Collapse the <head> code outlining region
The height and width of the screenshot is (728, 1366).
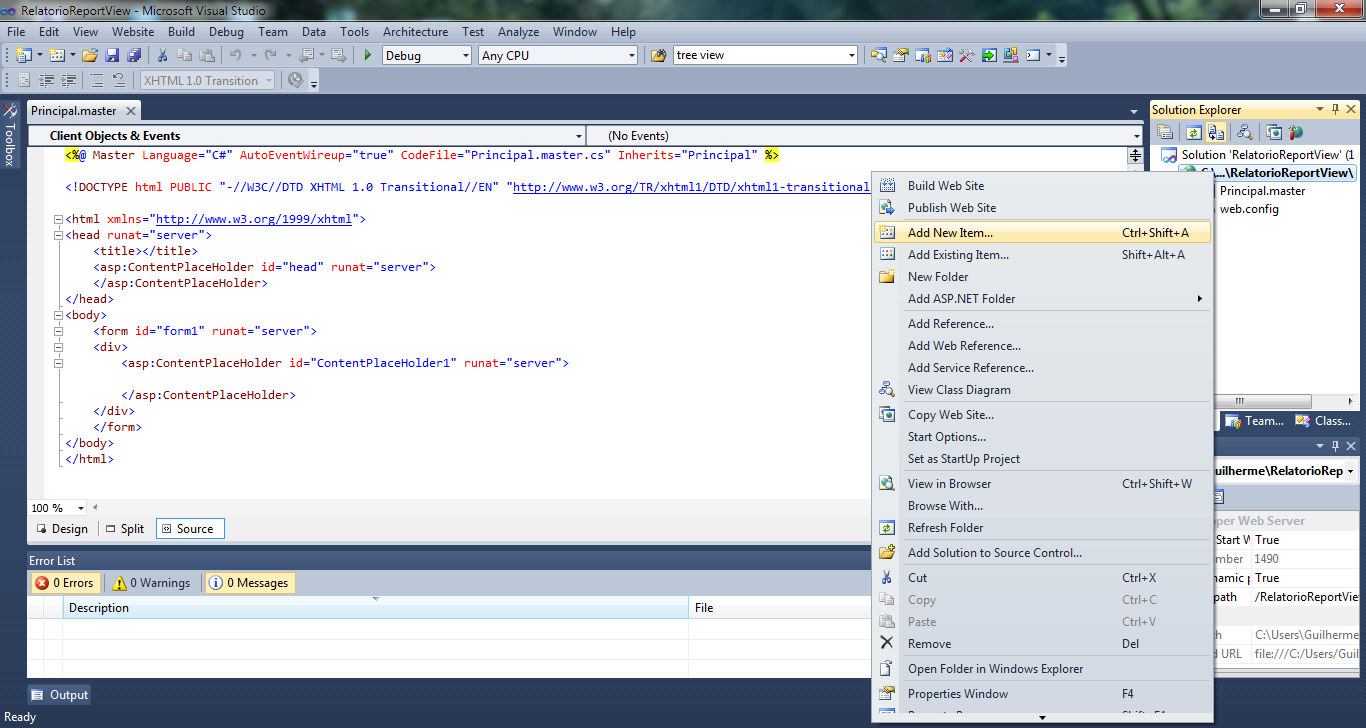pos(58,235)
